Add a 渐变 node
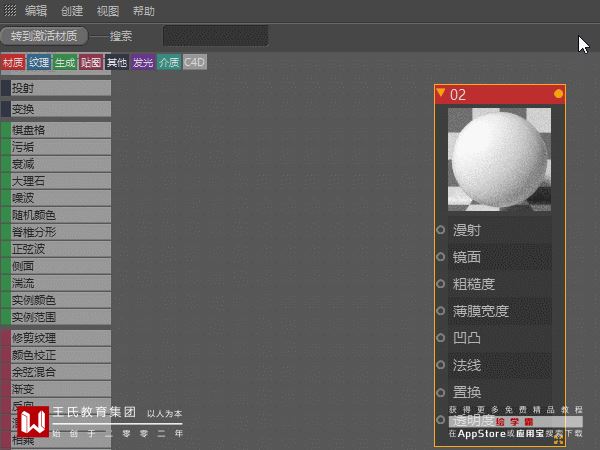Viewport: 600px width, 450px height. [x=56, y=389]
